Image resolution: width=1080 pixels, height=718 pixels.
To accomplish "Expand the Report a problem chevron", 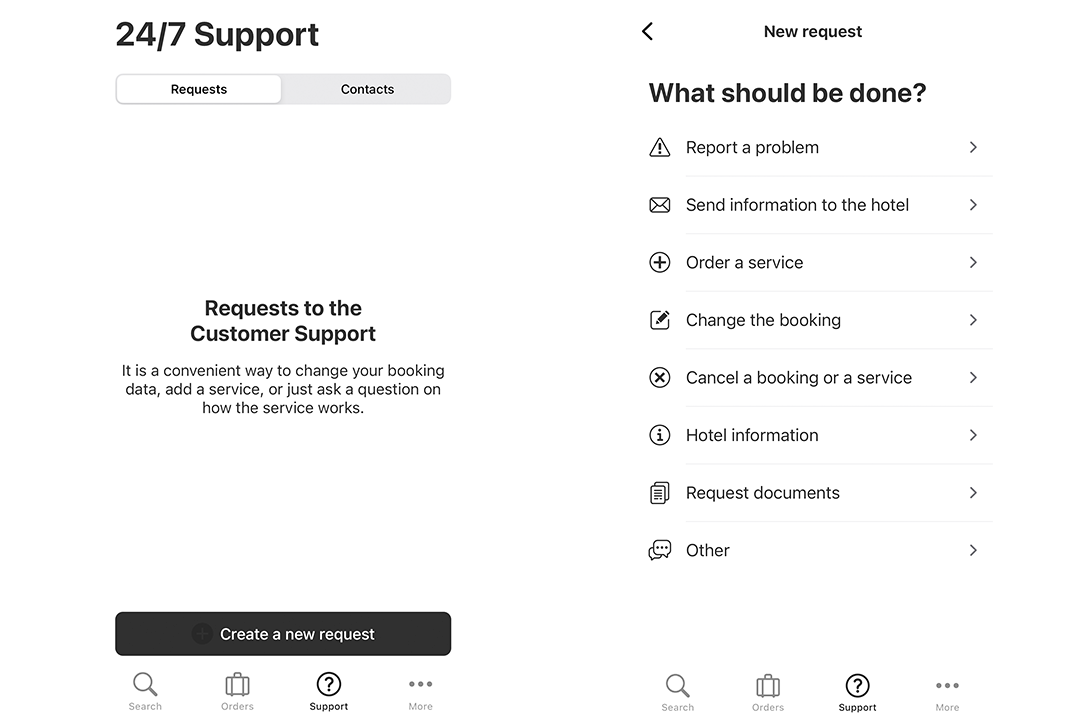I will (x=973, y=147).
